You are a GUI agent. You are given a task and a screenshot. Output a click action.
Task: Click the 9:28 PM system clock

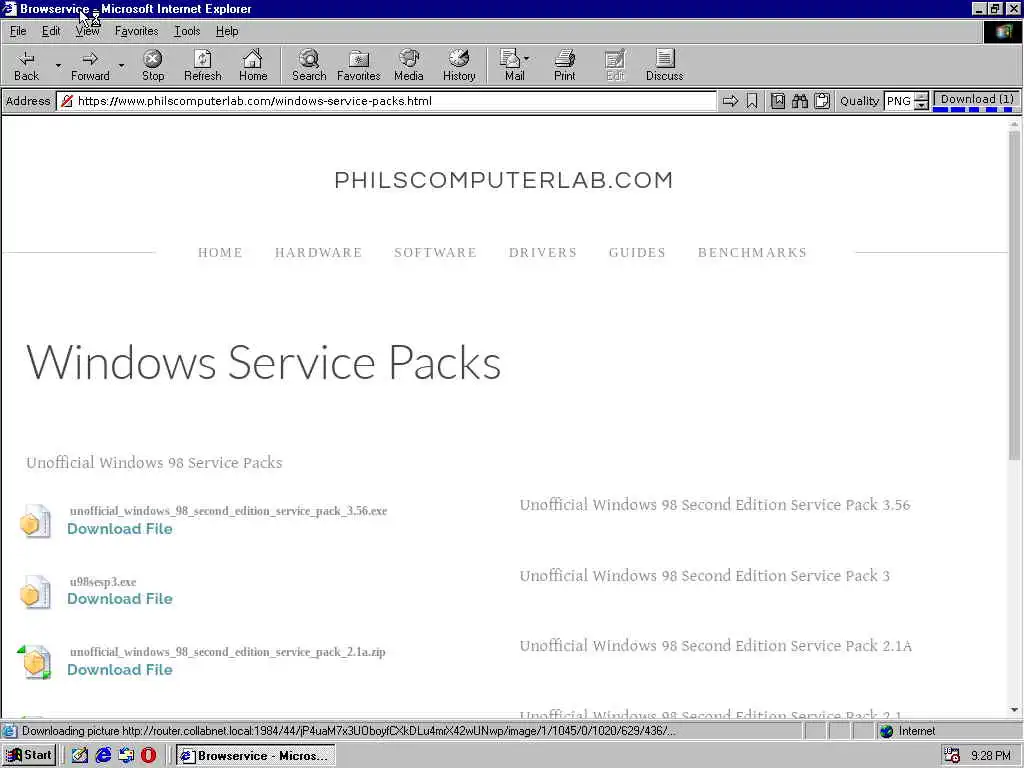point(991,756)
